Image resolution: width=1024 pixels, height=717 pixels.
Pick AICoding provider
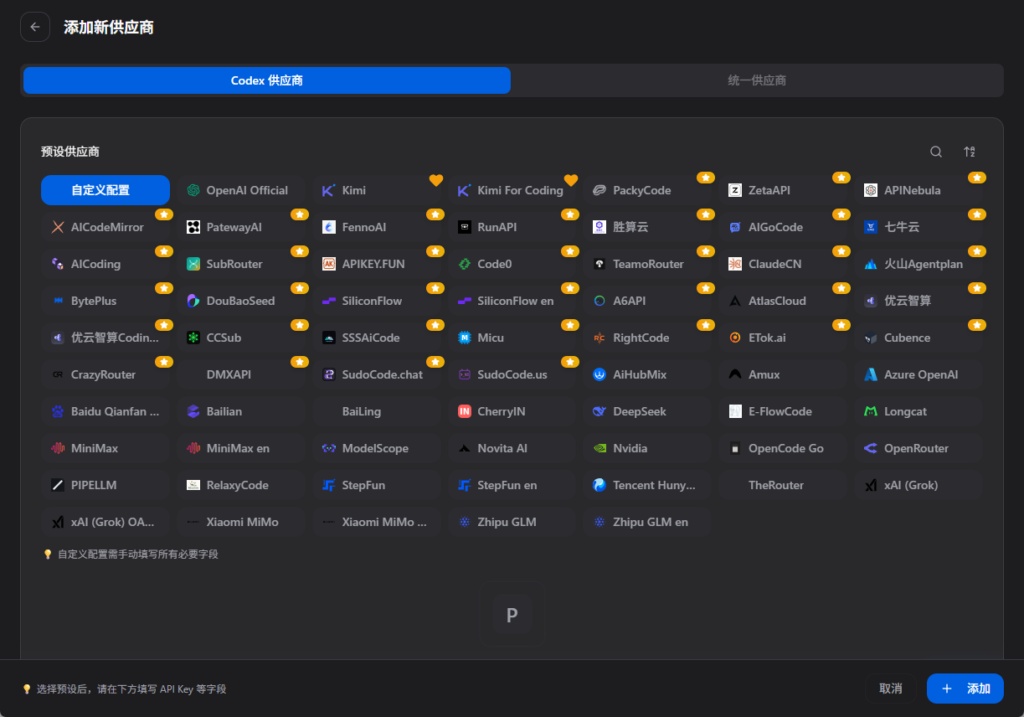105,264
